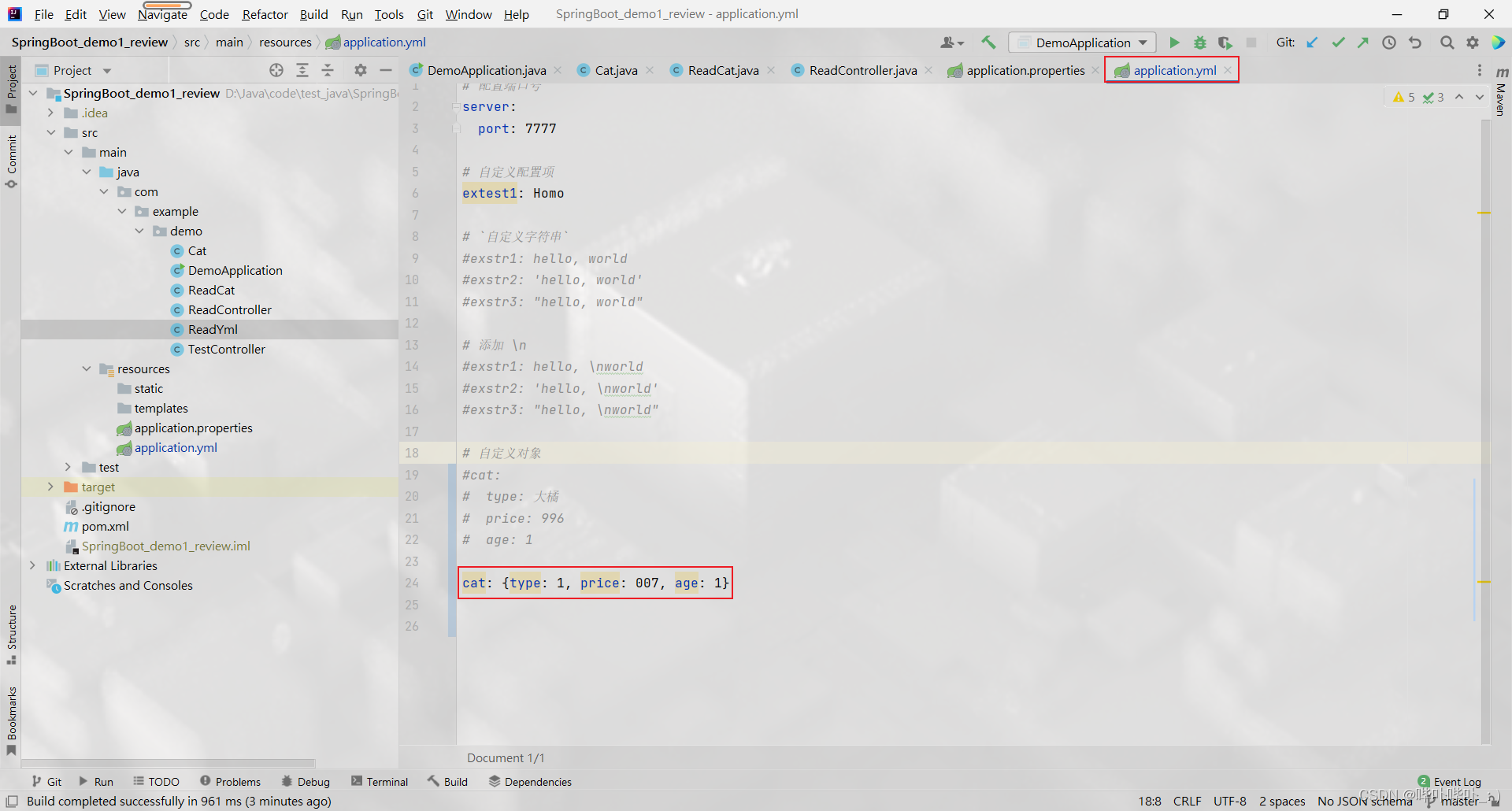Screen dimensions: 1512x811
Task: Git push green arrow icon
Action: click(1363, 43)
